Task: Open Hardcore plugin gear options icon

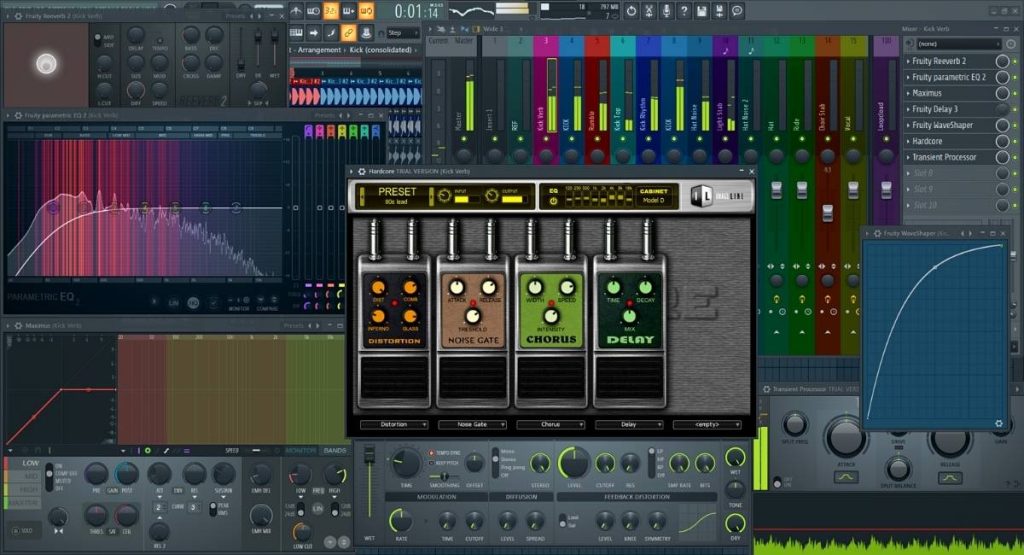Action: (x=361, y=171)
